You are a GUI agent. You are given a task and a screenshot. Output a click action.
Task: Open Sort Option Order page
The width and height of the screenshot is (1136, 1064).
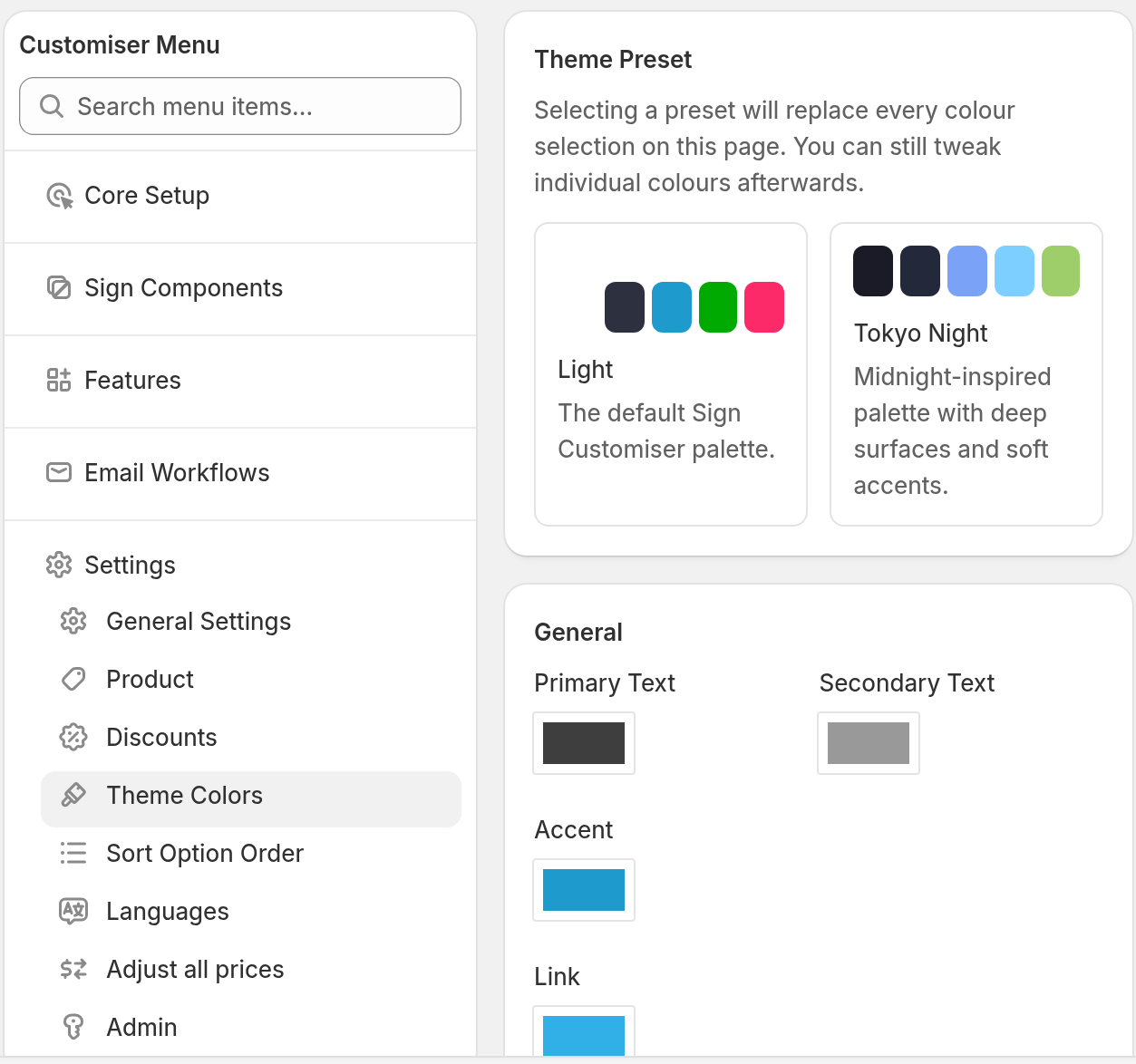pos(251,854)
